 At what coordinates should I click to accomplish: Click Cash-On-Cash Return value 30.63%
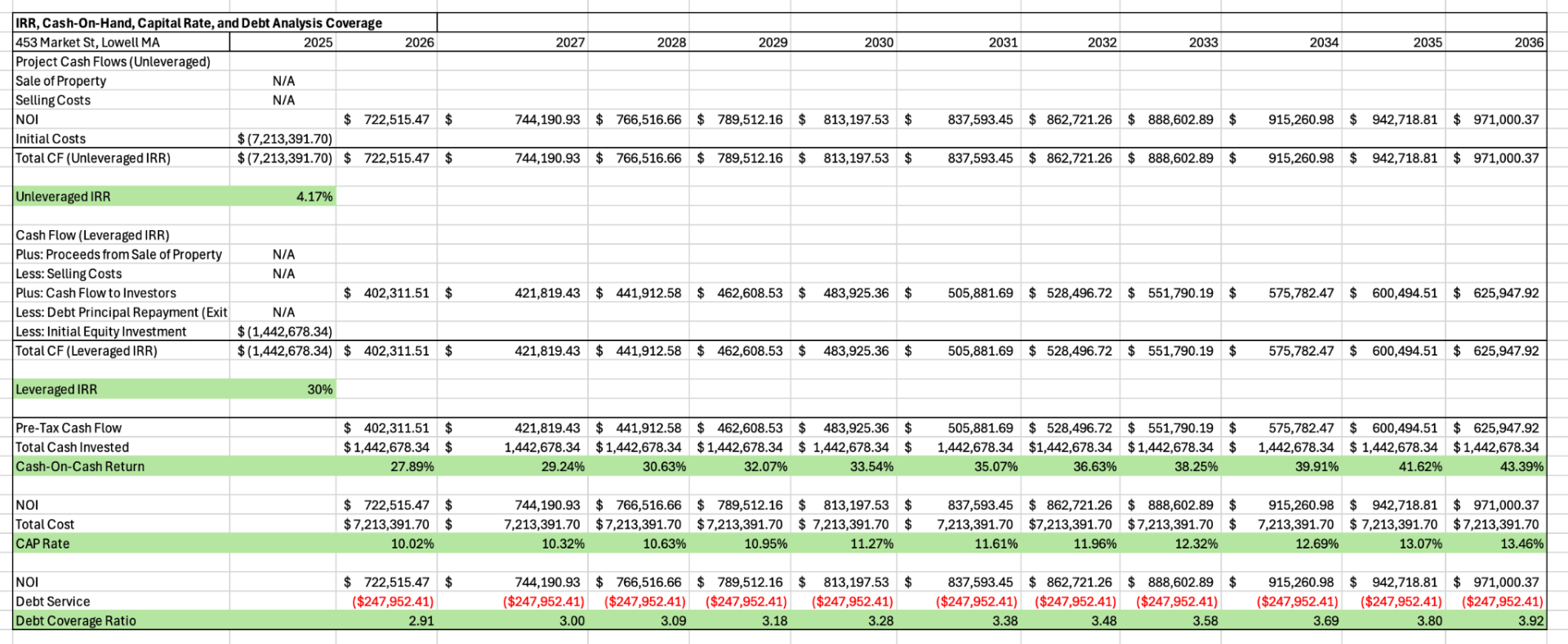tap(639, 467)
